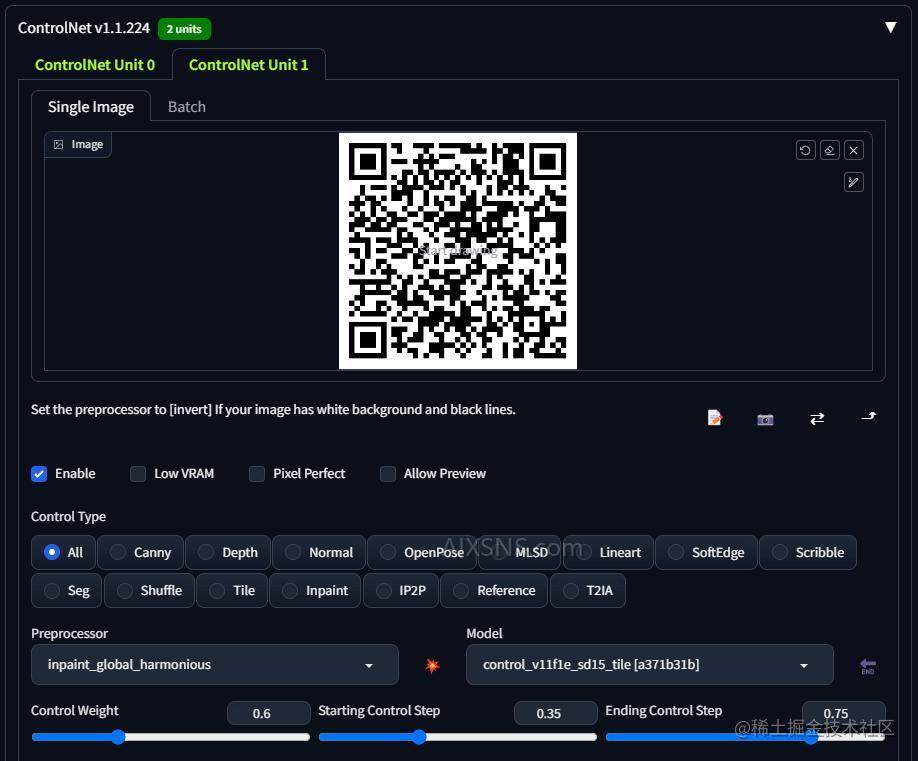Image resolution: width=918 pixels, height=761 pixels.
Task: Click the undo icon above the QR image
Action: 805,150
